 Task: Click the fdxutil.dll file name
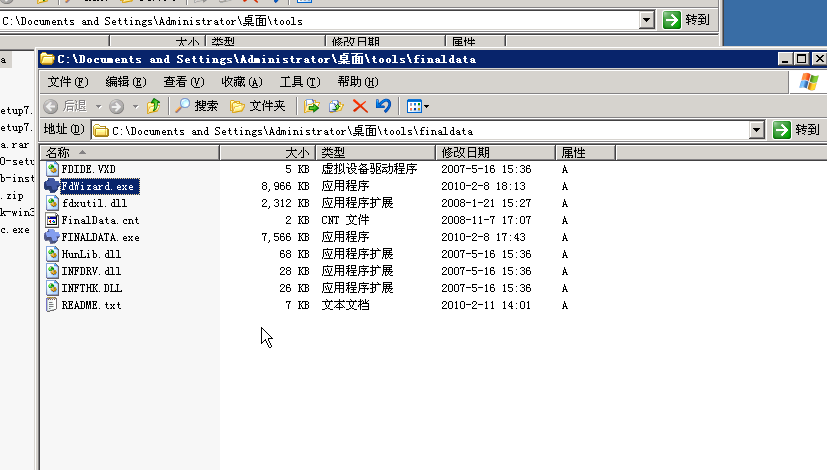(x=94, y=203)
